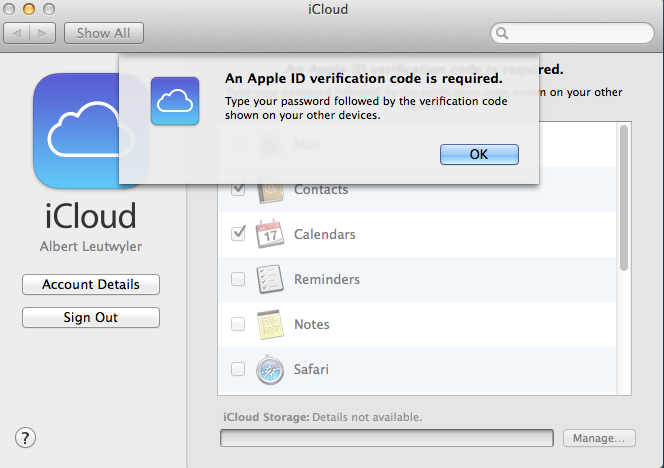Select the Safari label
This screenshot has width=664, height=468.
point(311,369)
